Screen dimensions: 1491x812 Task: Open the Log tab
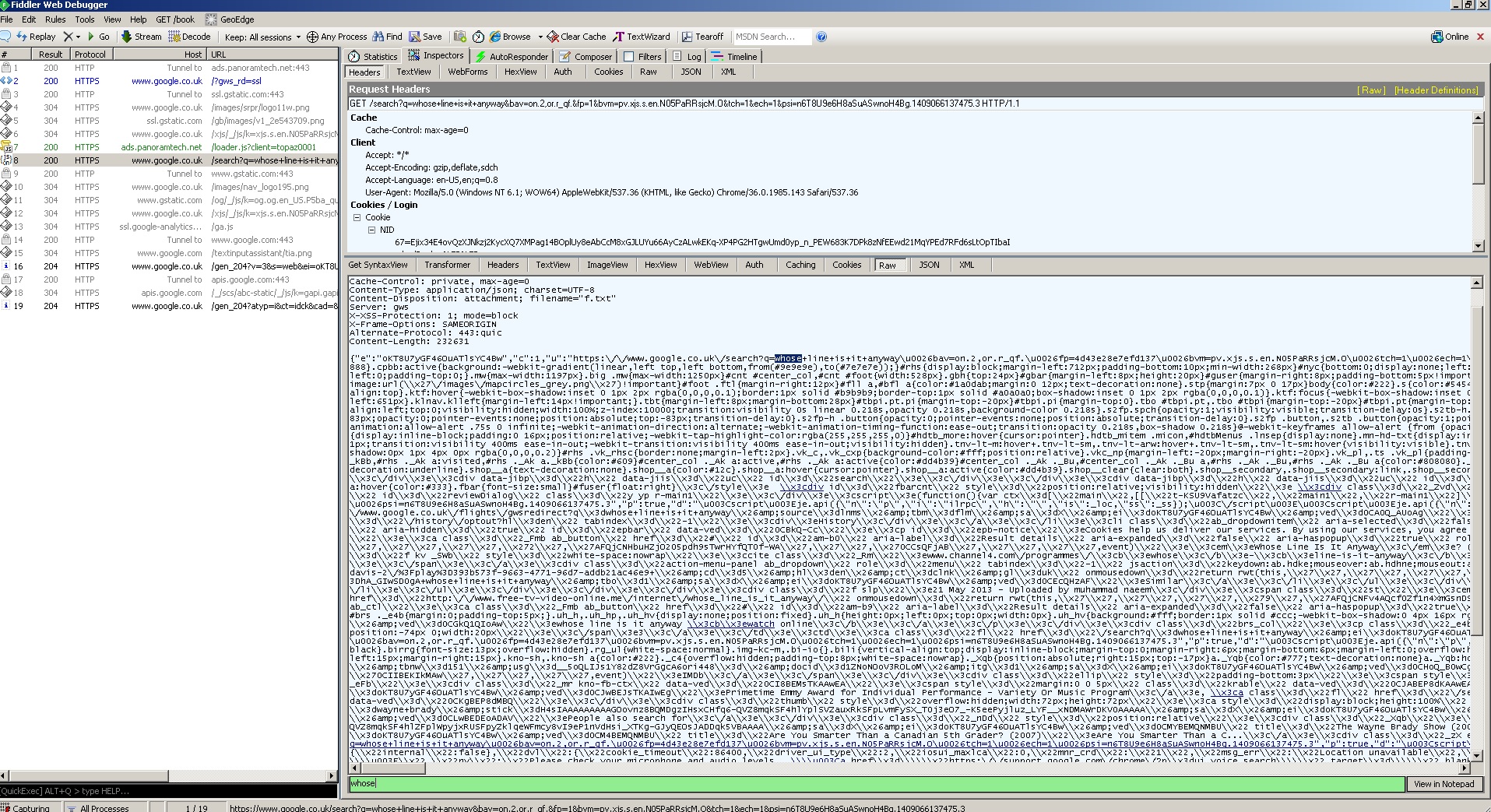tap(687, 57)
